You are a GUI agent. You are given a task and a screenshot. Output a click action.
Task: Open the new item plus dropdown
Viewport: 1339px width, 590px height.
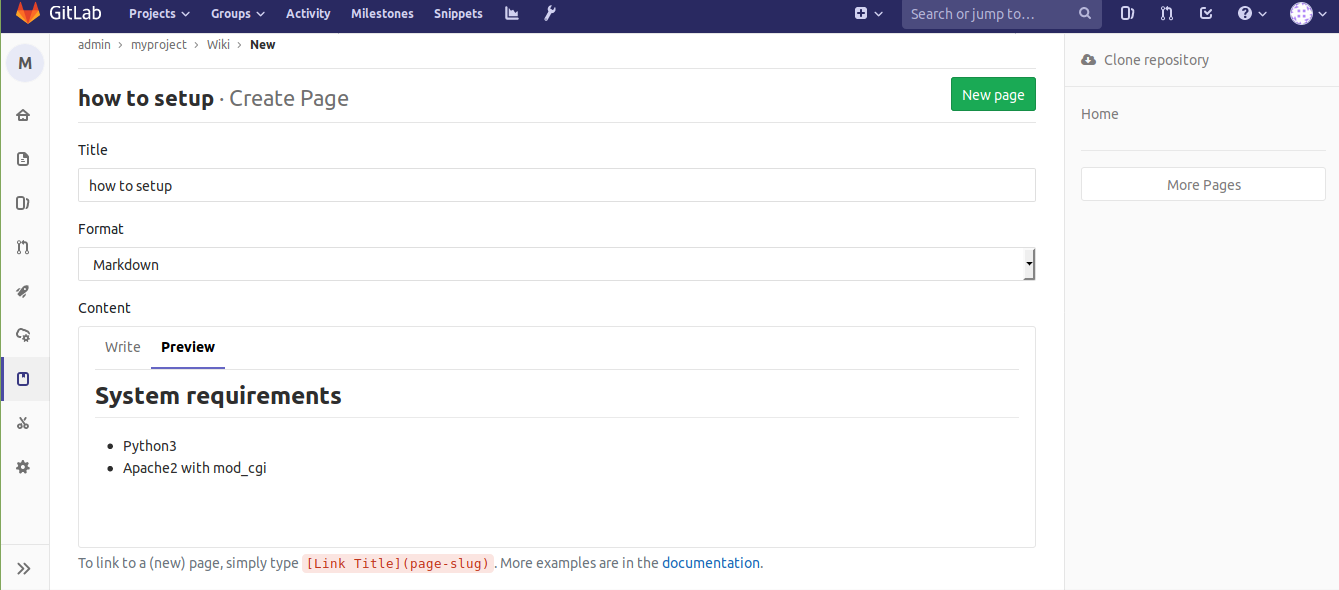[x=869, y=14]
